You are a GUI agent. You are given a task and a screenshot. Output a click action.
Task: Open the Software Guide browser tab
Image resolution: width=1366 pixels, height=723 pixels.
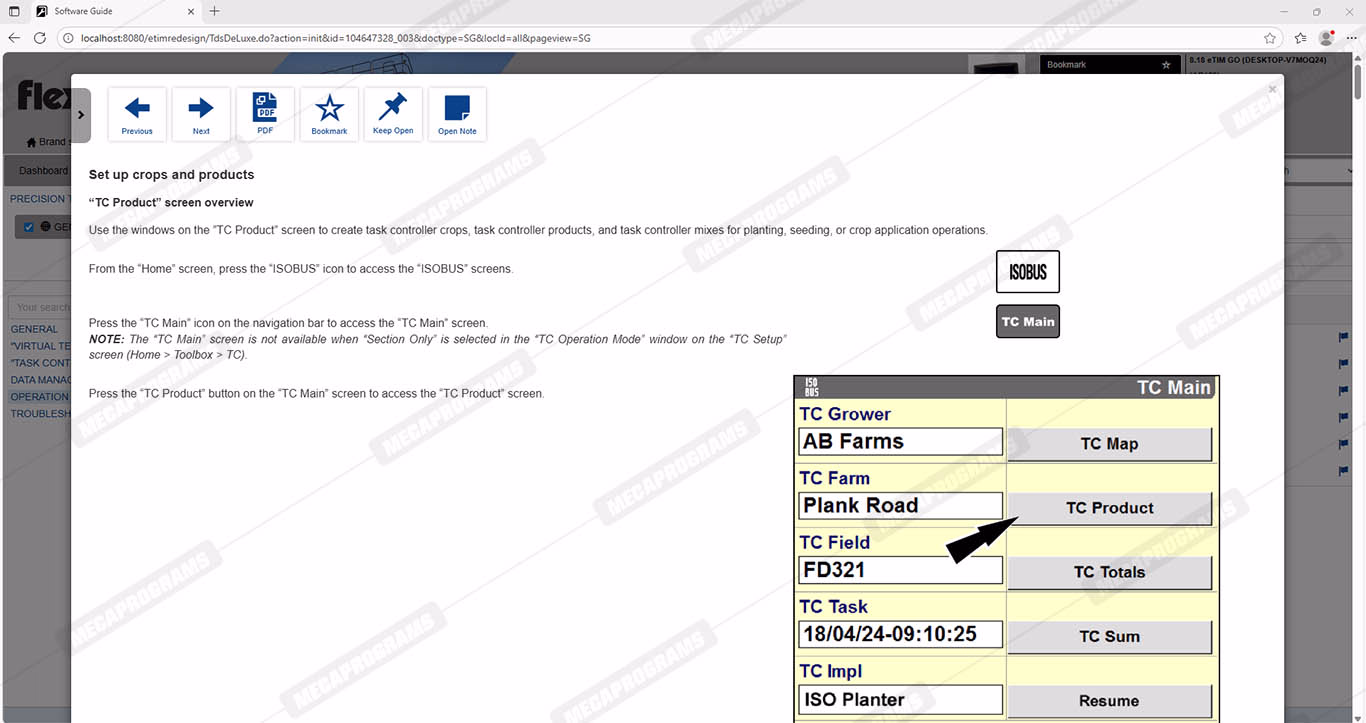(110, 11)
